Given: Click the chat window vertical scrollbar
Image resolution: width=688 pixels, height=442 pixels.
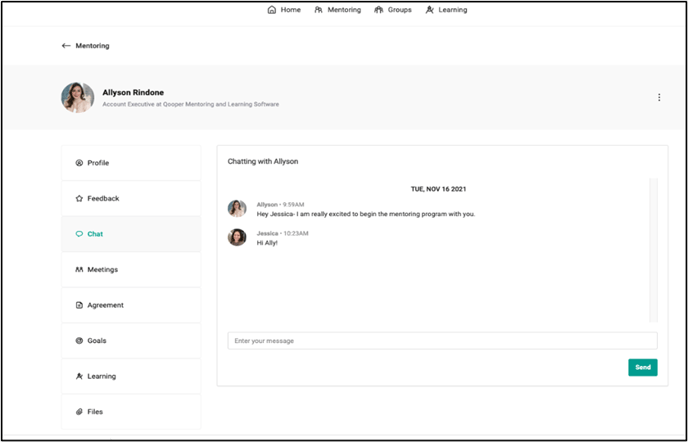Looking at the screenshot, I should point(654,250).
